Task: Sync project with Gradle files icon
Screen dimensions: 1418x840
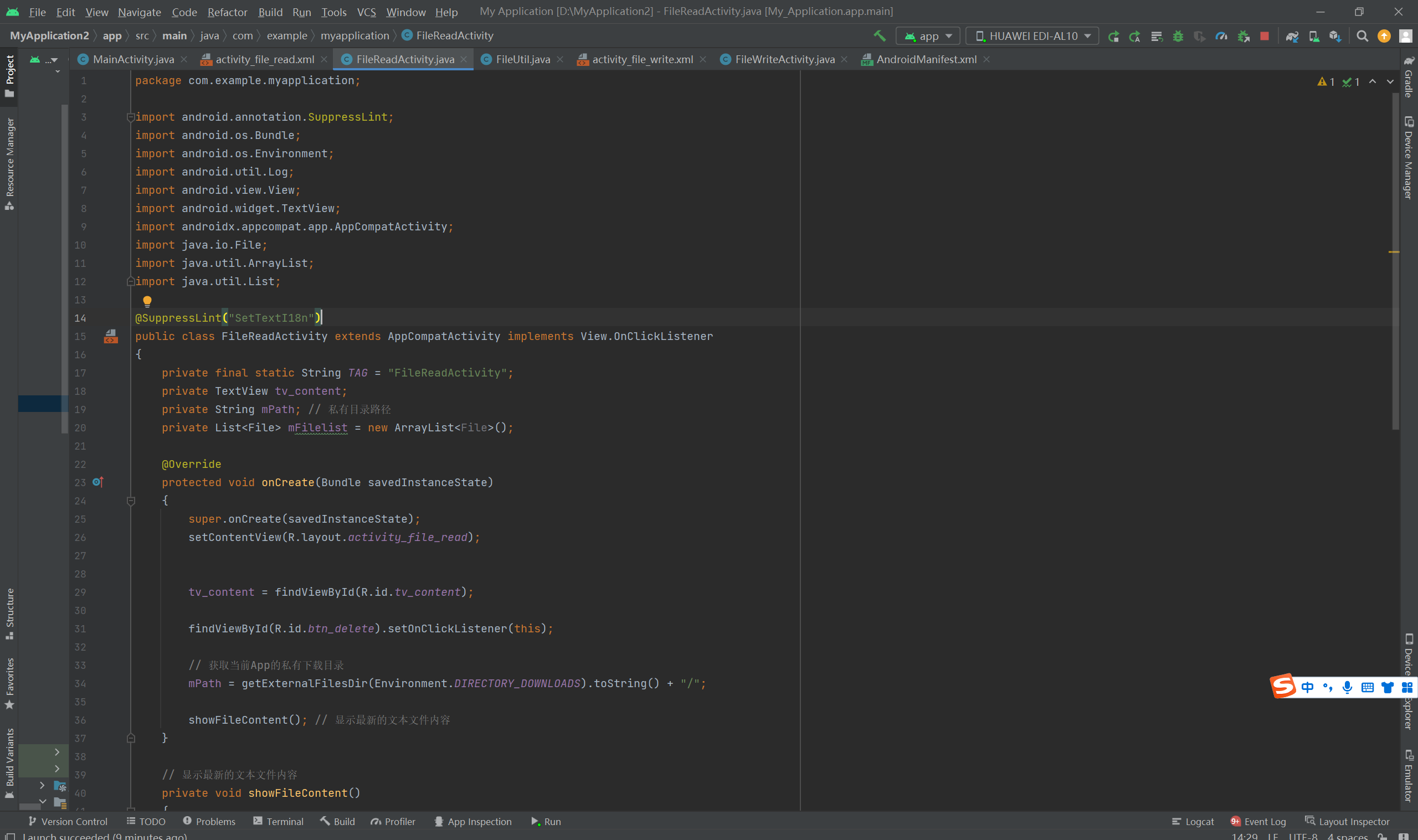Action: [1291, 36]
